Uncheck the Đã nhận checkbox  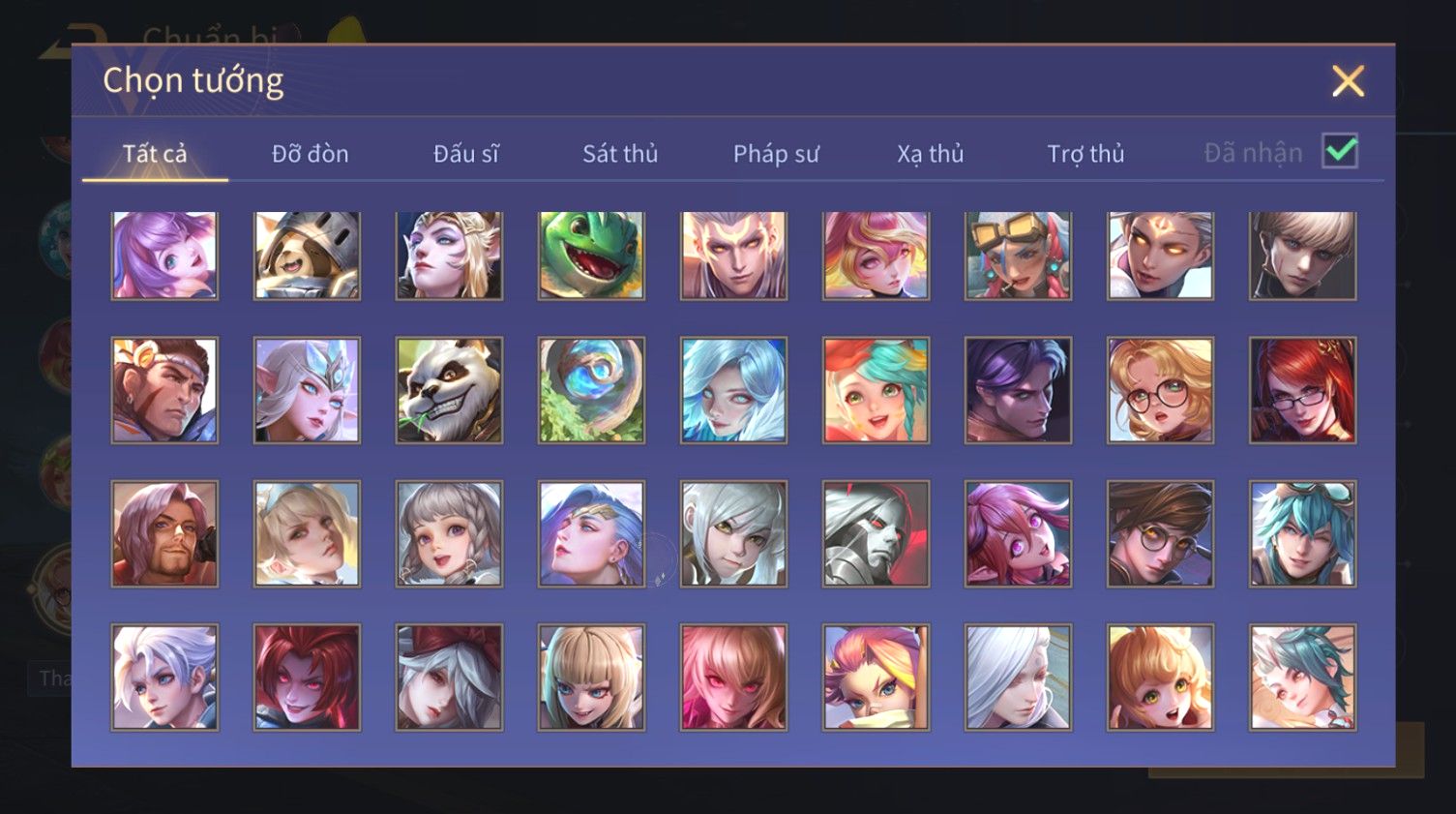pyautogui.click(x=1340, y=151)
